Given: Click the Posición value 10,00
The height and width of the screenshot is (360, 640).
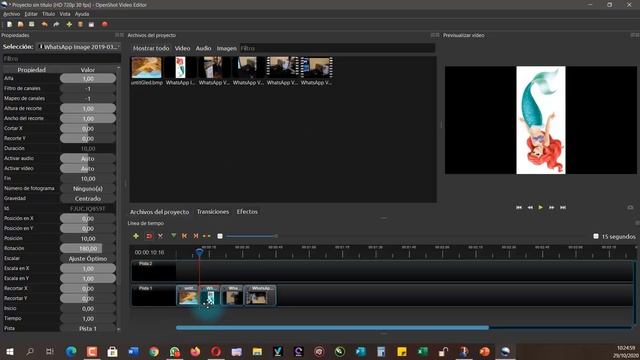Looking at the screenshot, I should tap(88, 238).
